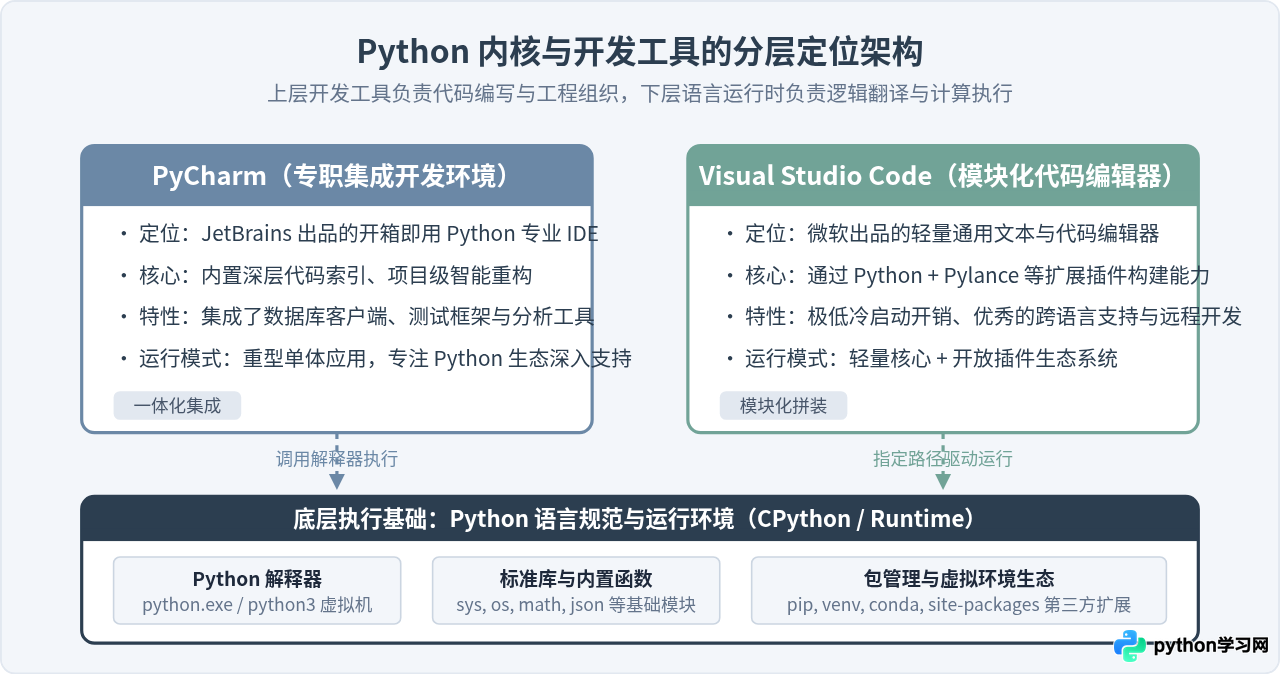Click the "底层执行基础" header bar
Viewport: 1280px width, 674px height.
pyautogui.click(x=640, y=519)
